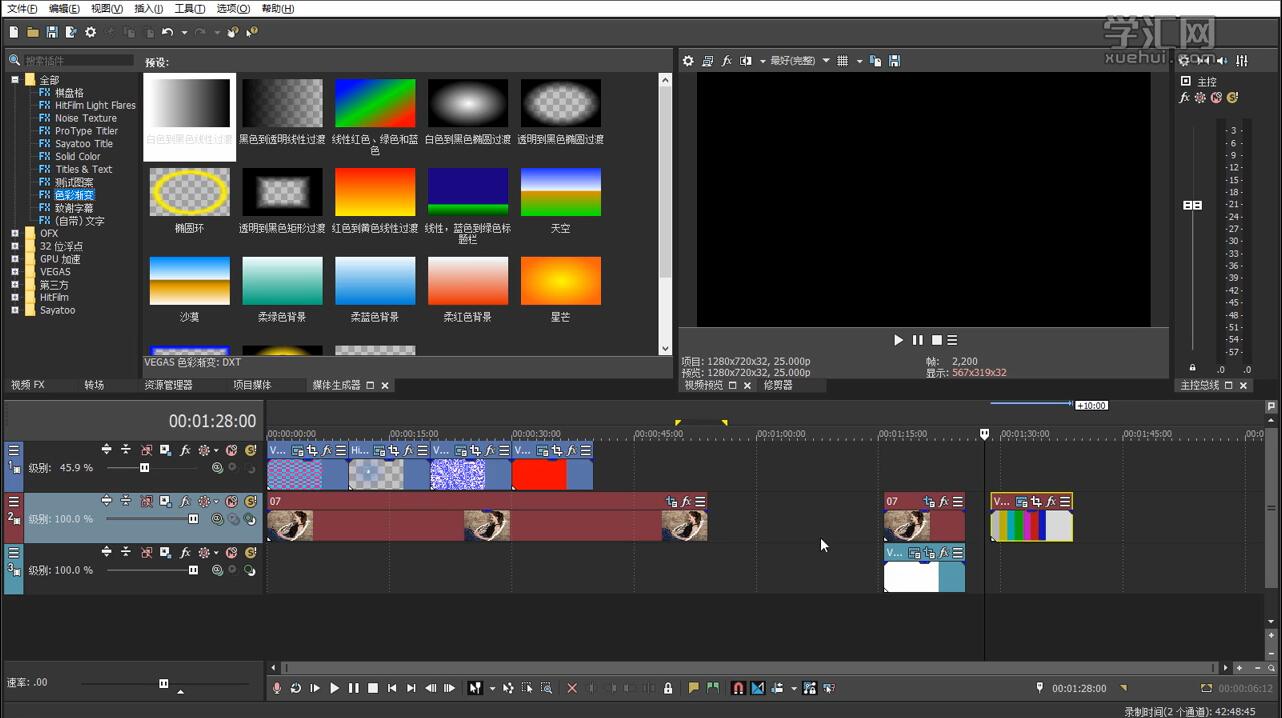Image resolution: width=1282 pixels, height=718 pixels.
Task: Collapse the 全部 plugin folder
Action: point(15,80)
